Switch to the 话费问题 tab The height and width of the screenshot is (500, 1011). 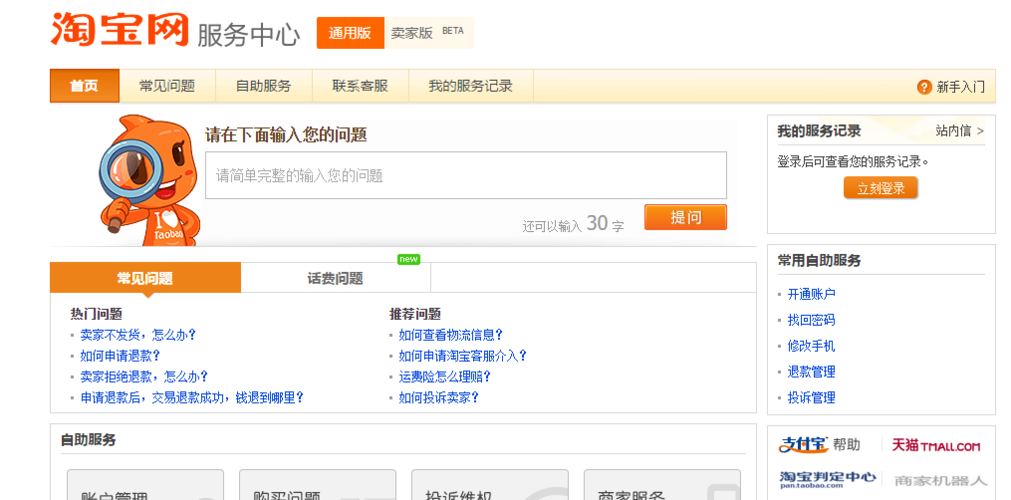335,278
